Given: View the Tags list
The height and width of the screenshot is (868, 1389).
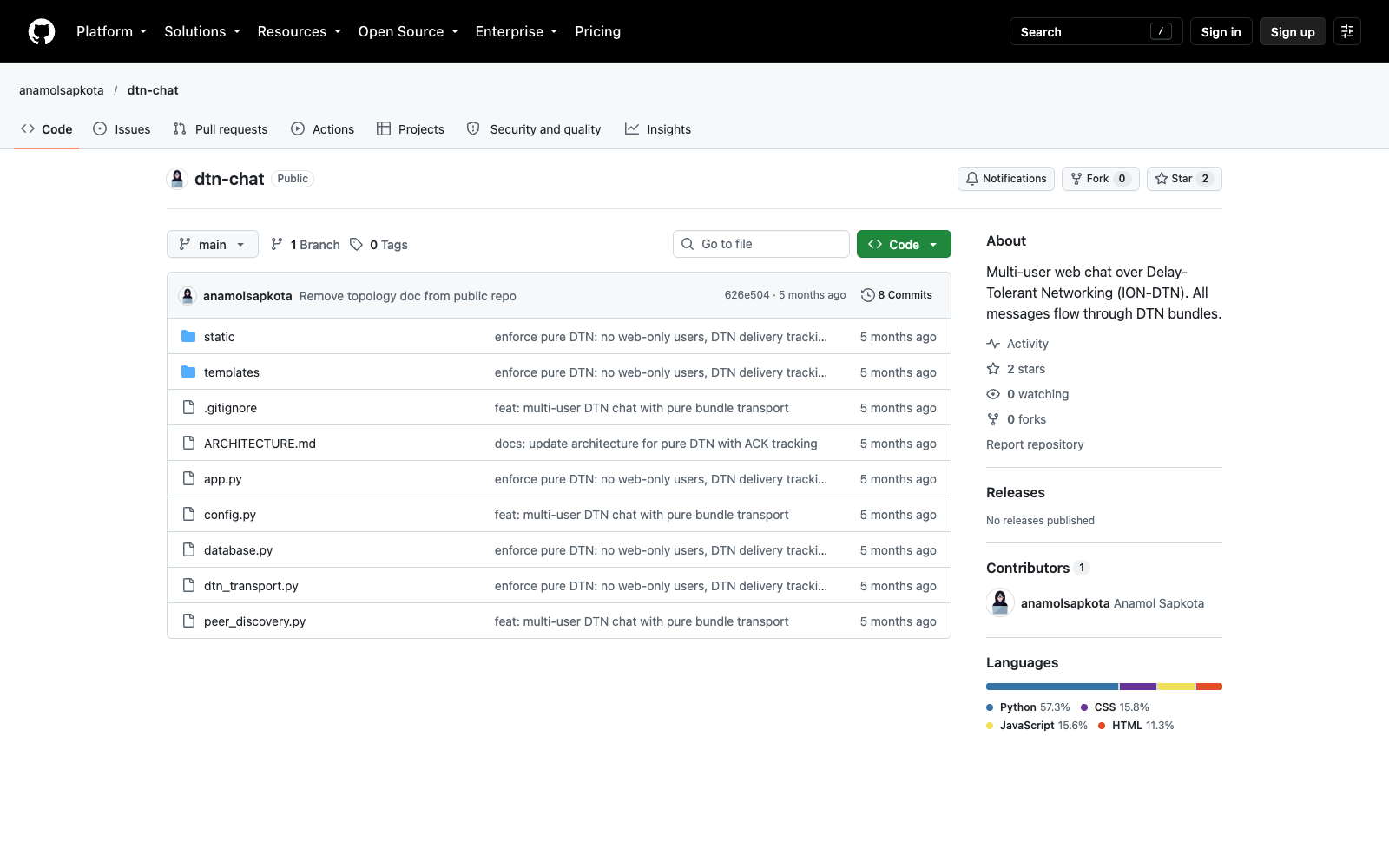Looking at the screenshot, I should point(379,245).
